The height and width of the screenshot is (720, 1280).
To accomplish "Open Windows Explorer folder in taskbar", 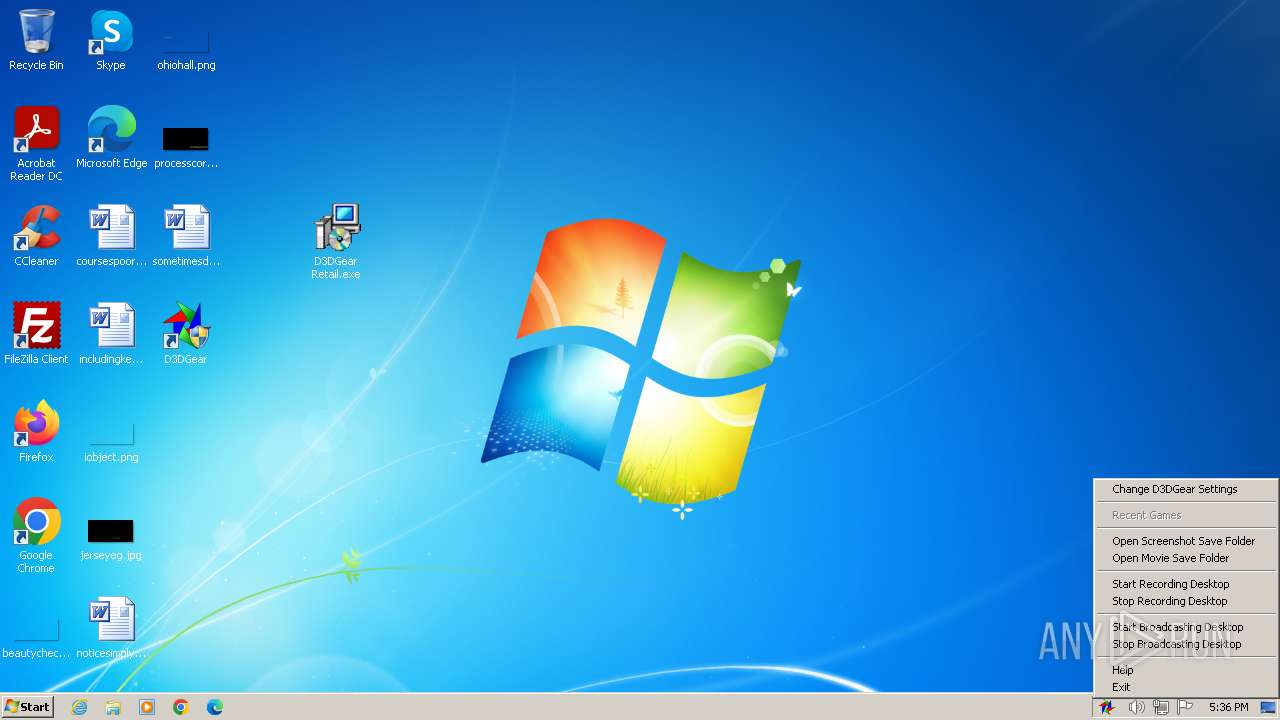I will (x=113, y=707).
